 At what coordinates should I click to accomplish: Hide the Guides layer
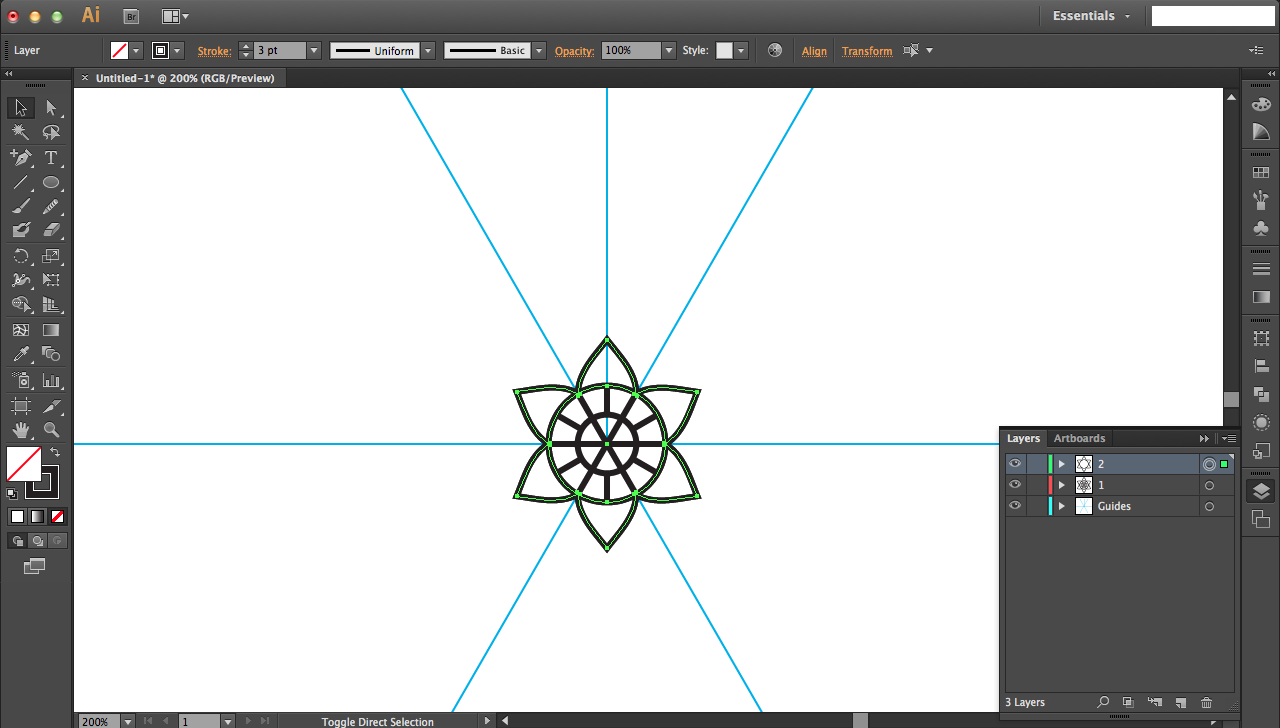[x=1015, y=505]
